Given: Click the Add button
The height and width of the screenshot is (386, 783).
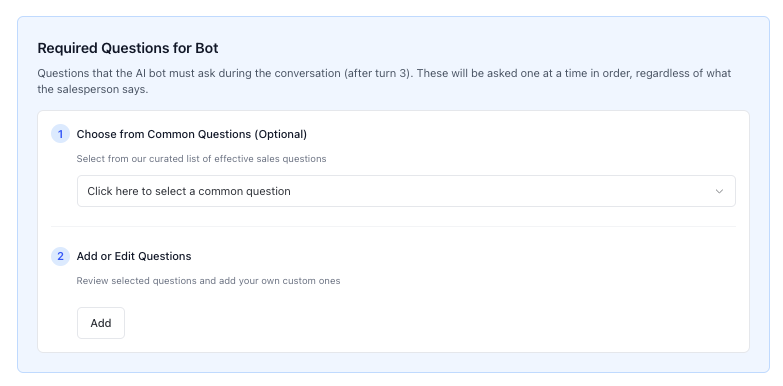Looking at the screenshot, I should tap(101, 323).
